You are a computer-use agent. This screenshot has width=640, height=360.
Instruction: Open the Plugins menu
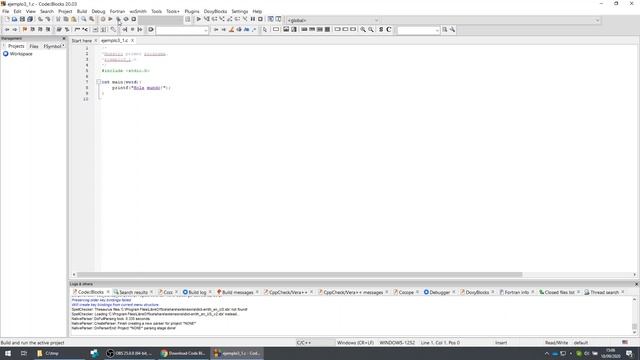191,11
